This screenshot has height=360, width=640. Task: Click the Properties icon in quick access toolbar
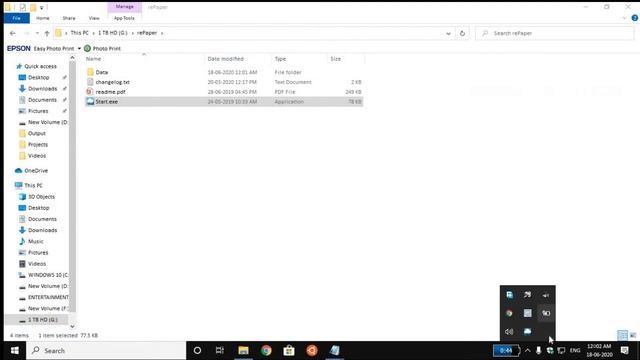pos(22,7)
